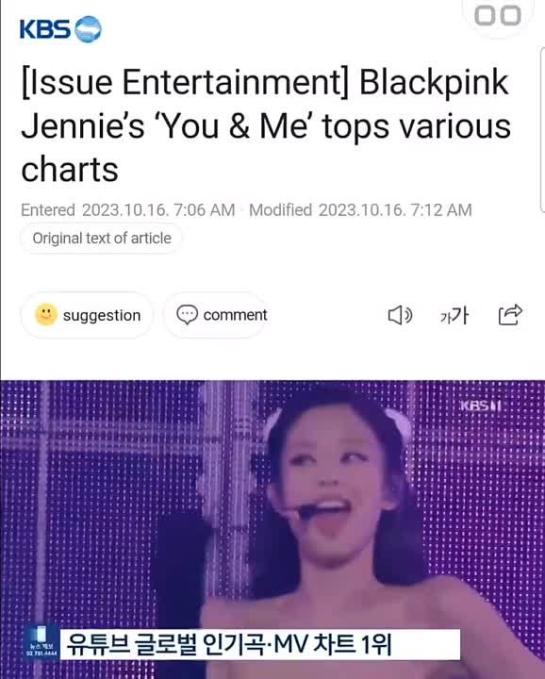Click the yellow smiley suggestion emoji
The image size is (545, 679).
(x=46, y=315)
